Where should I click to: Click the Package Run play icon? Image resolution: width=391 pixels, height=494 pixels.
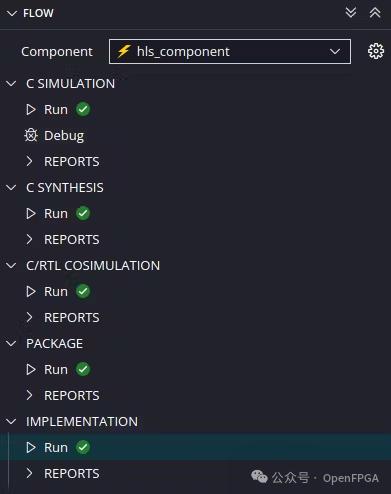(31, 369)
